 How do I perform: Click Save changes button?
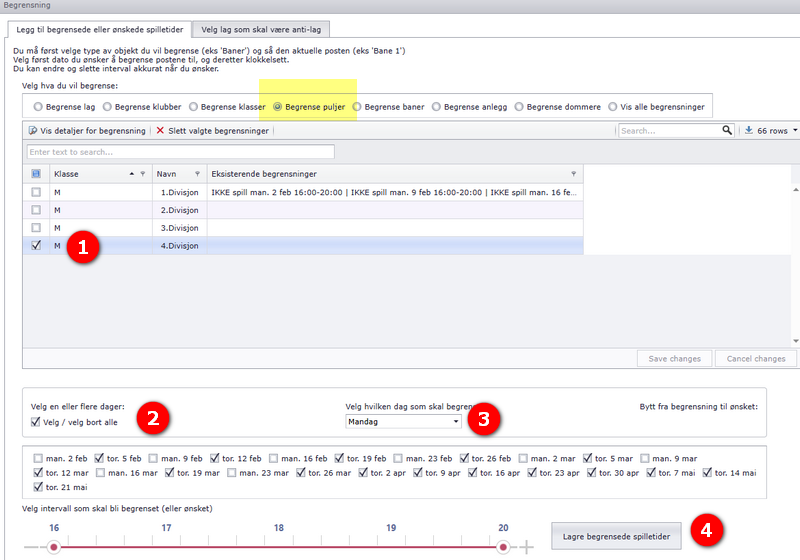[674, 359]
